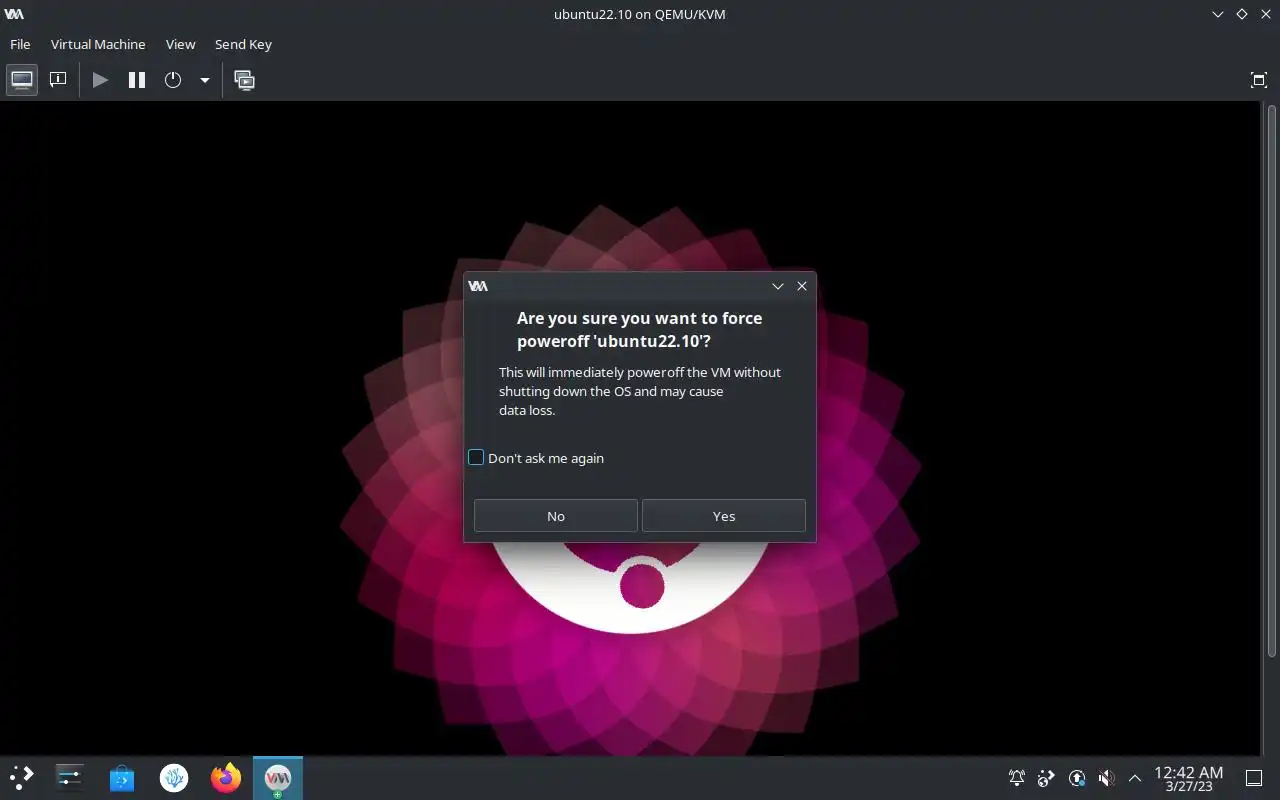
Task: Click the main window virt-manager title icon
Action: (14, 14)
